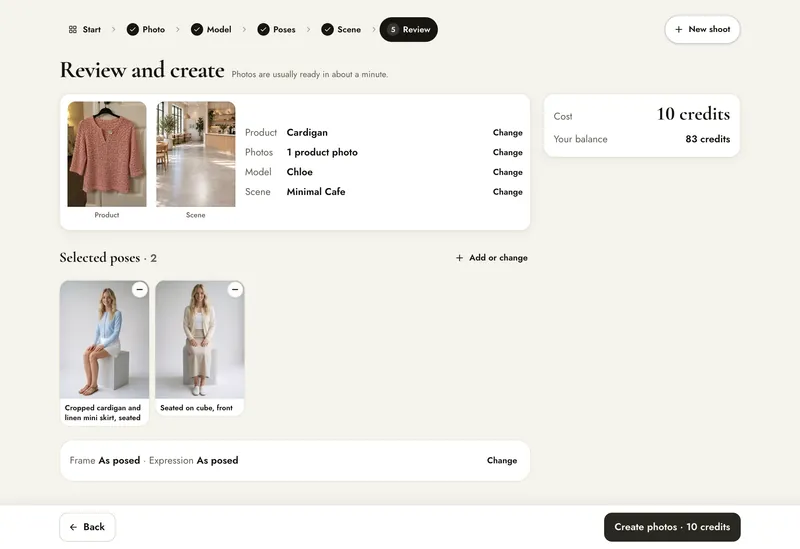Viewport: 800px width, 549px height.
Task: Select the cropped cardigan and mini skirt pose image
Action: [104, 340]
